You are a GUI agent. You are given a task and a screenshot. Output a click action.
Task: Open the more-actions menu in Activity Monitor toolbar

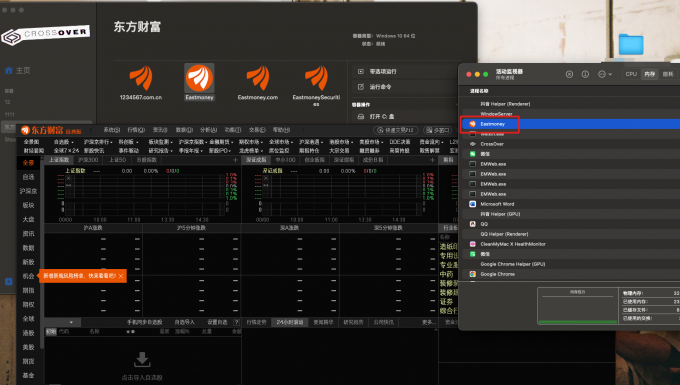[x=605, y=74]
